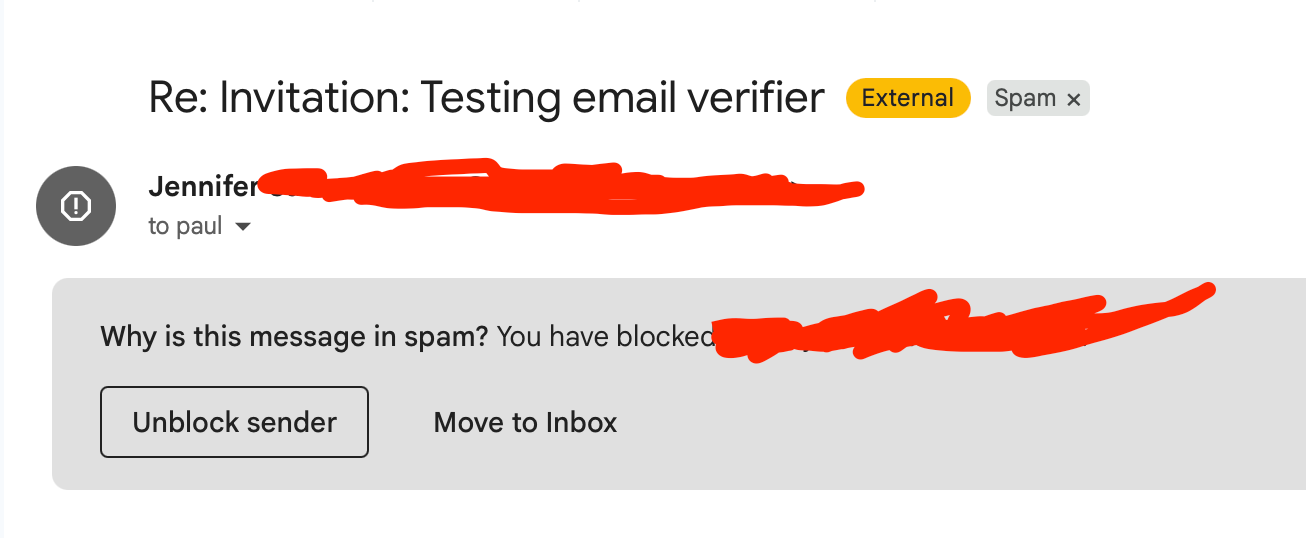Expand recipient details arrow beside "to paul"
The width and height of the screenshot is (1306, 538).
coord(242,228)
